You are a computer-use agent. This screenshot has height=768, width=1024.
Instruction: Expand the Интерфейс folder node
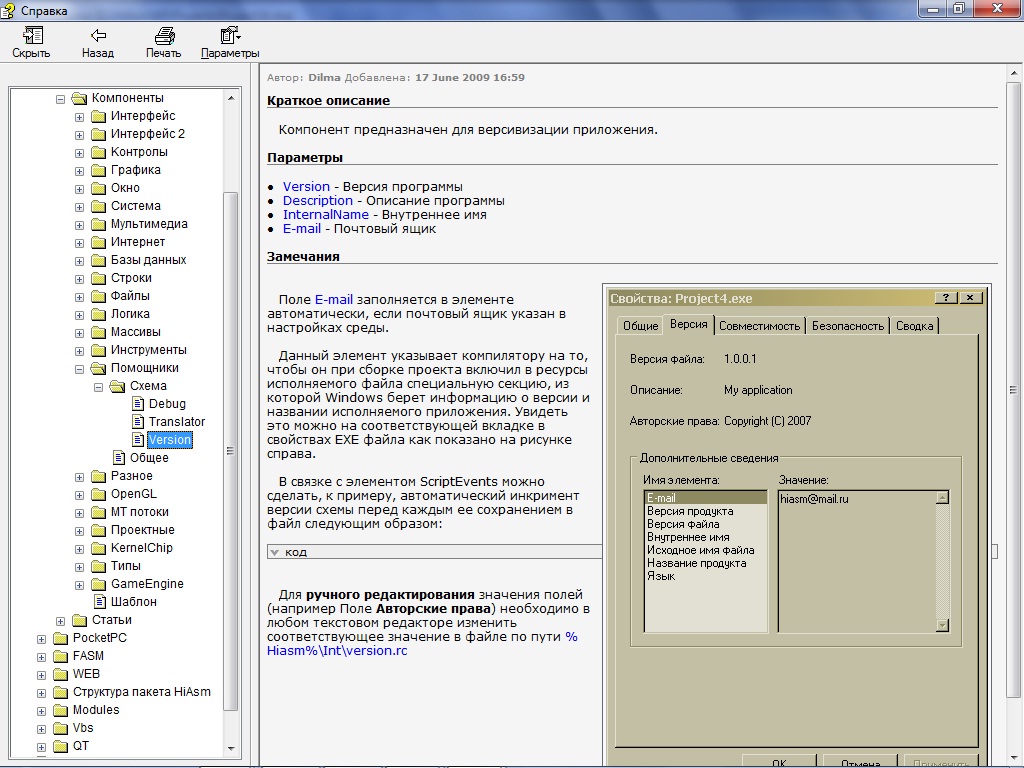point(79,116)
